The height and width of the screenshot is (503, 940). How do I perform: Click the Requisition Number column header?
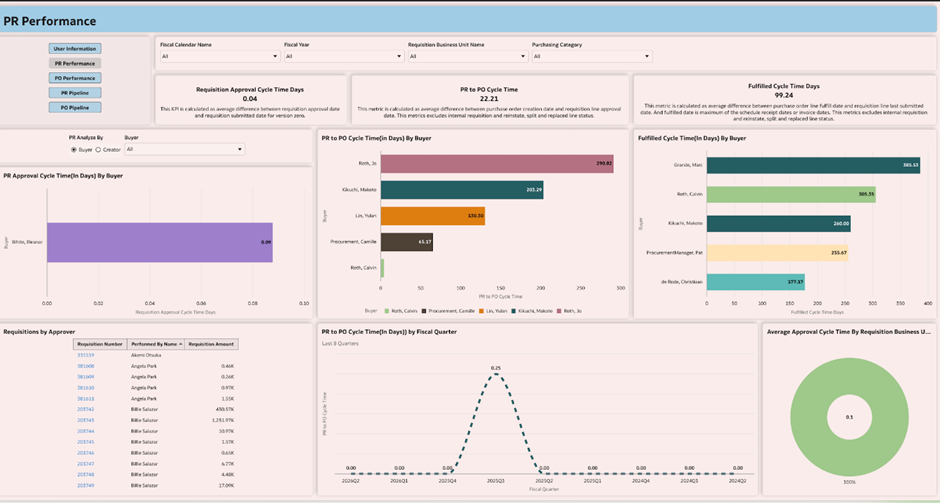click(100, 344)
